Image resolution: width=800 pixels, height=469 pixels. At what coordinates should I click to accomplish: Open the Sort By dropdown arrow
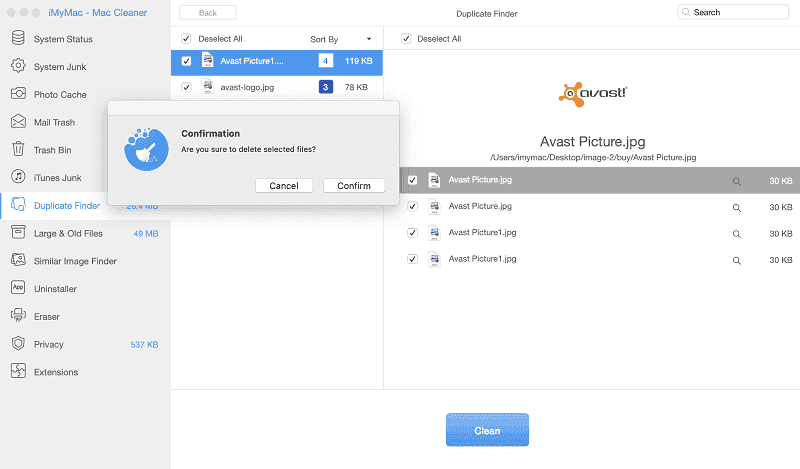click(x=369, y=39)
